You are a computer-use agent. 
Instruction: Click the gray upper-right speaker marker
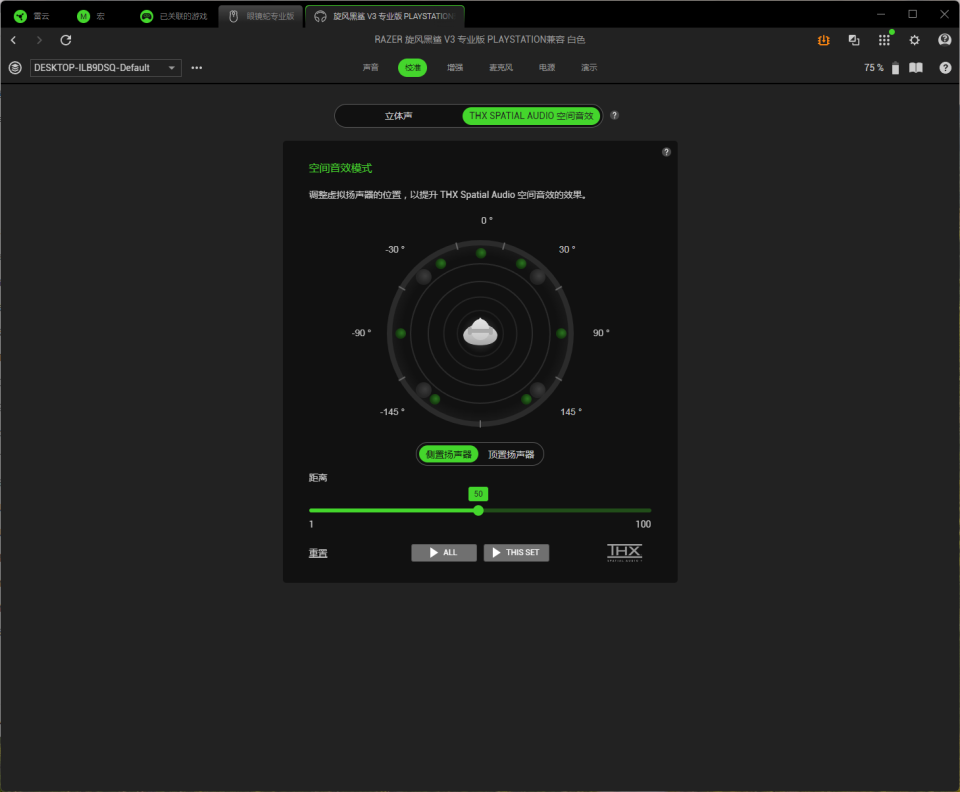pos(538,277)
